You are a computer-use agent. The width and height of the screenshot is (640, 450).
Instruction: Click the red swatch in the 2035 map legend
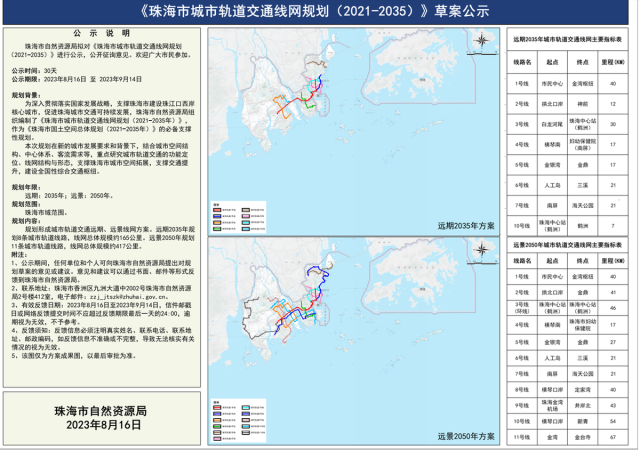pyautogui.click(x=217, y=210)
